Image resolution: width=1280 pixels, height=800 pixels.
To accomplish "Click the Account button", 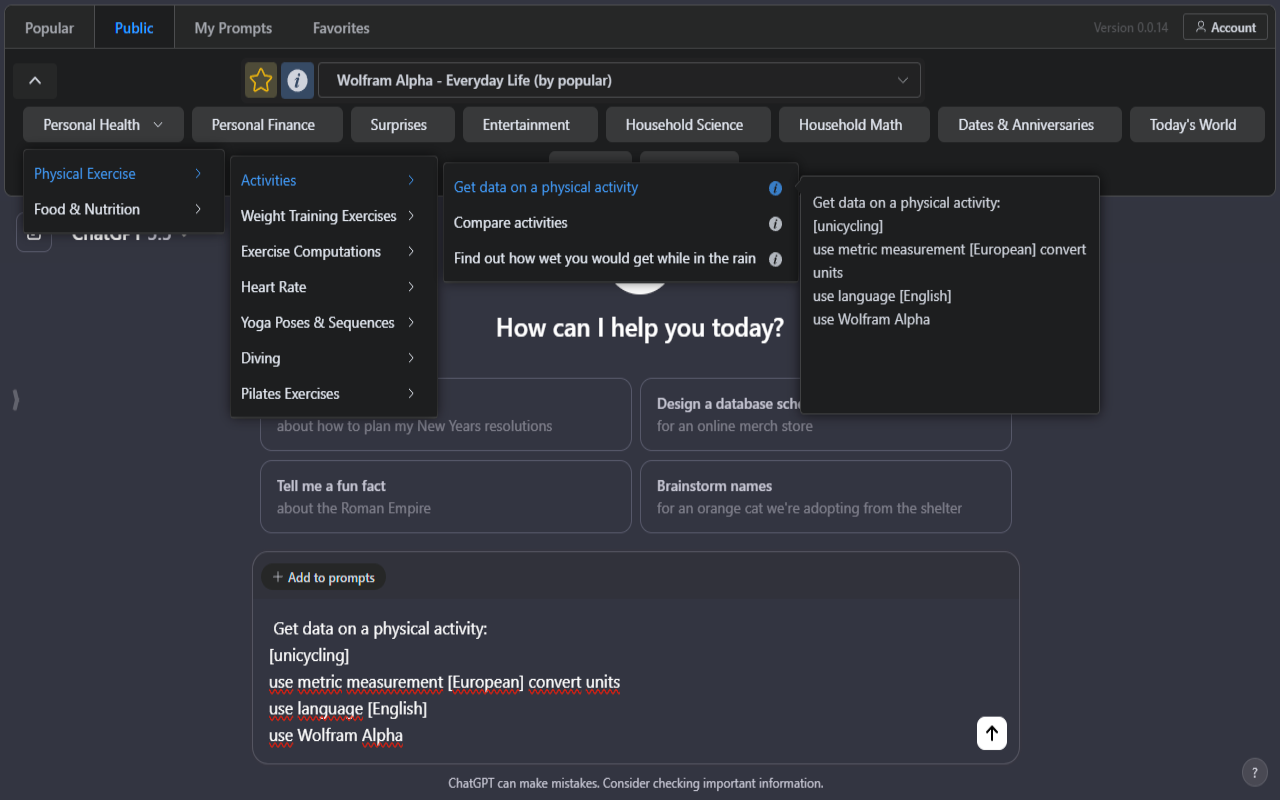I will pos(1225,27).
